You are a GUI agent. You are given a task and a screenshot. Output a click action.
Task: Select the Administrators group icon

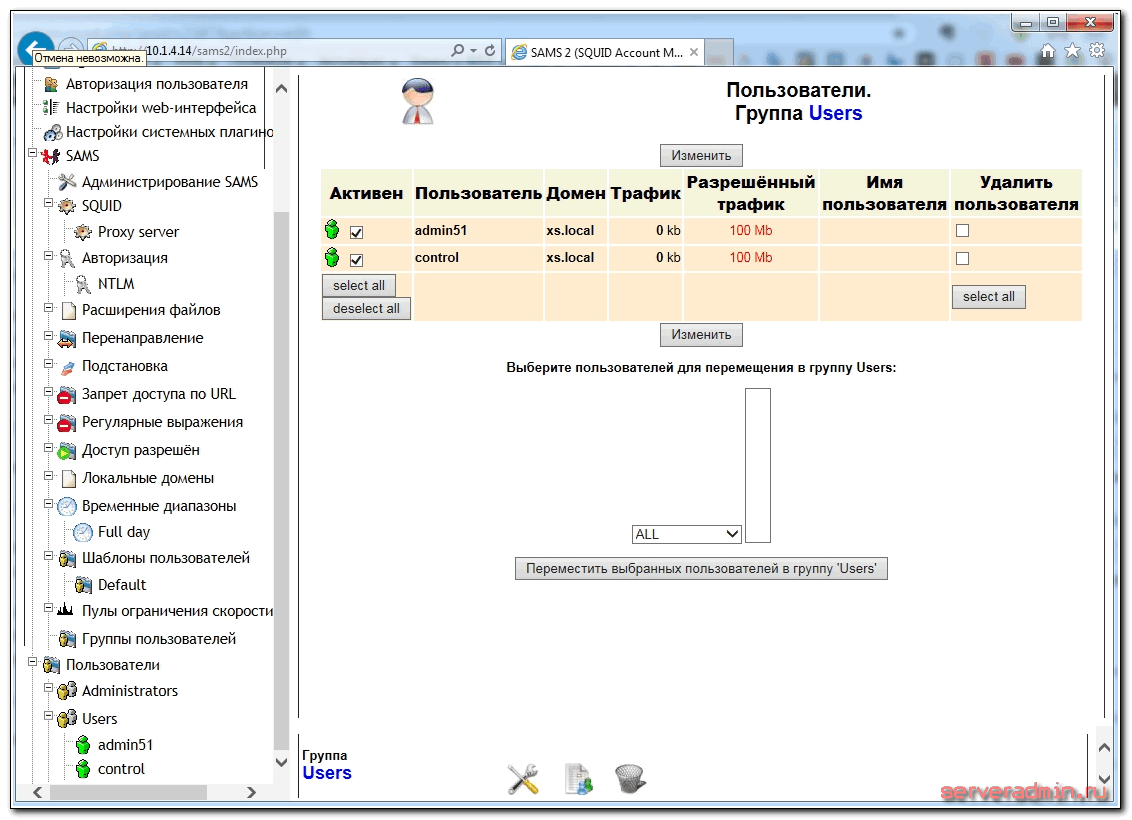(66, 691)
